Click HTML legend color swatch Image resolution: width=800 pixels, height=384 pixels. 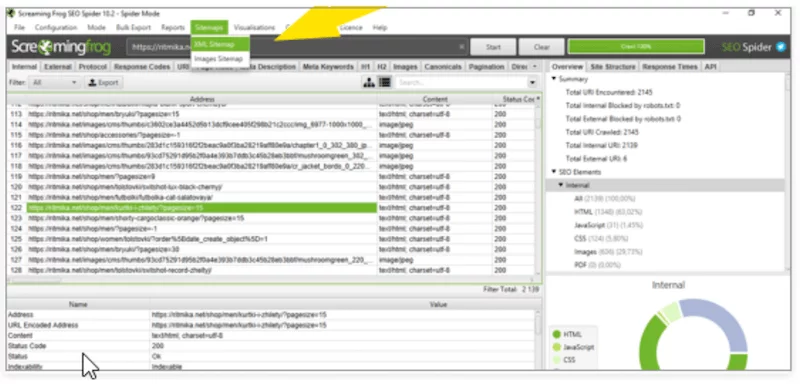pyautogui.click(x=556, y=335)
